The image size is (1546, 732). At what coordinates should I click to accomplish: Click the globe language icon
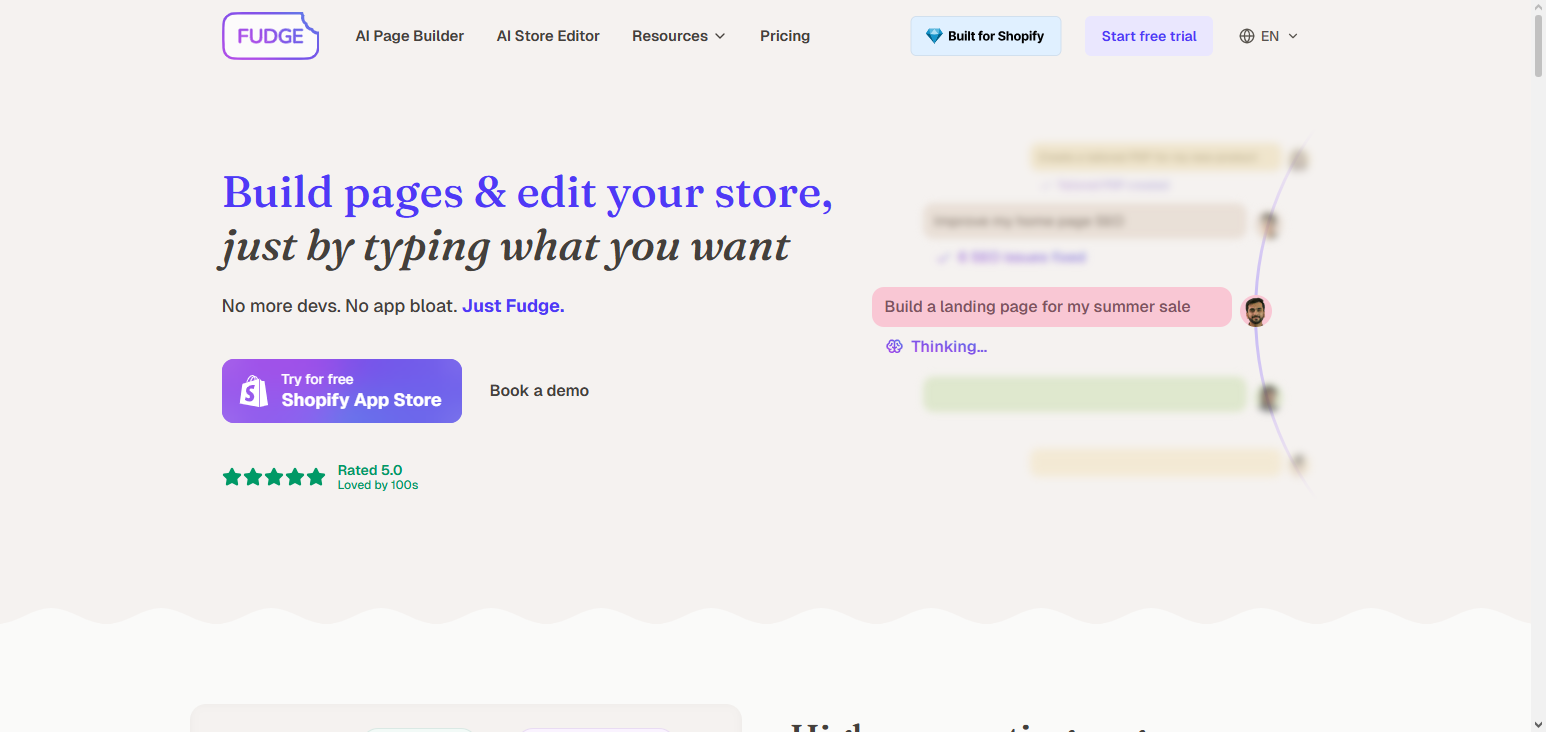click(1246, 36)
